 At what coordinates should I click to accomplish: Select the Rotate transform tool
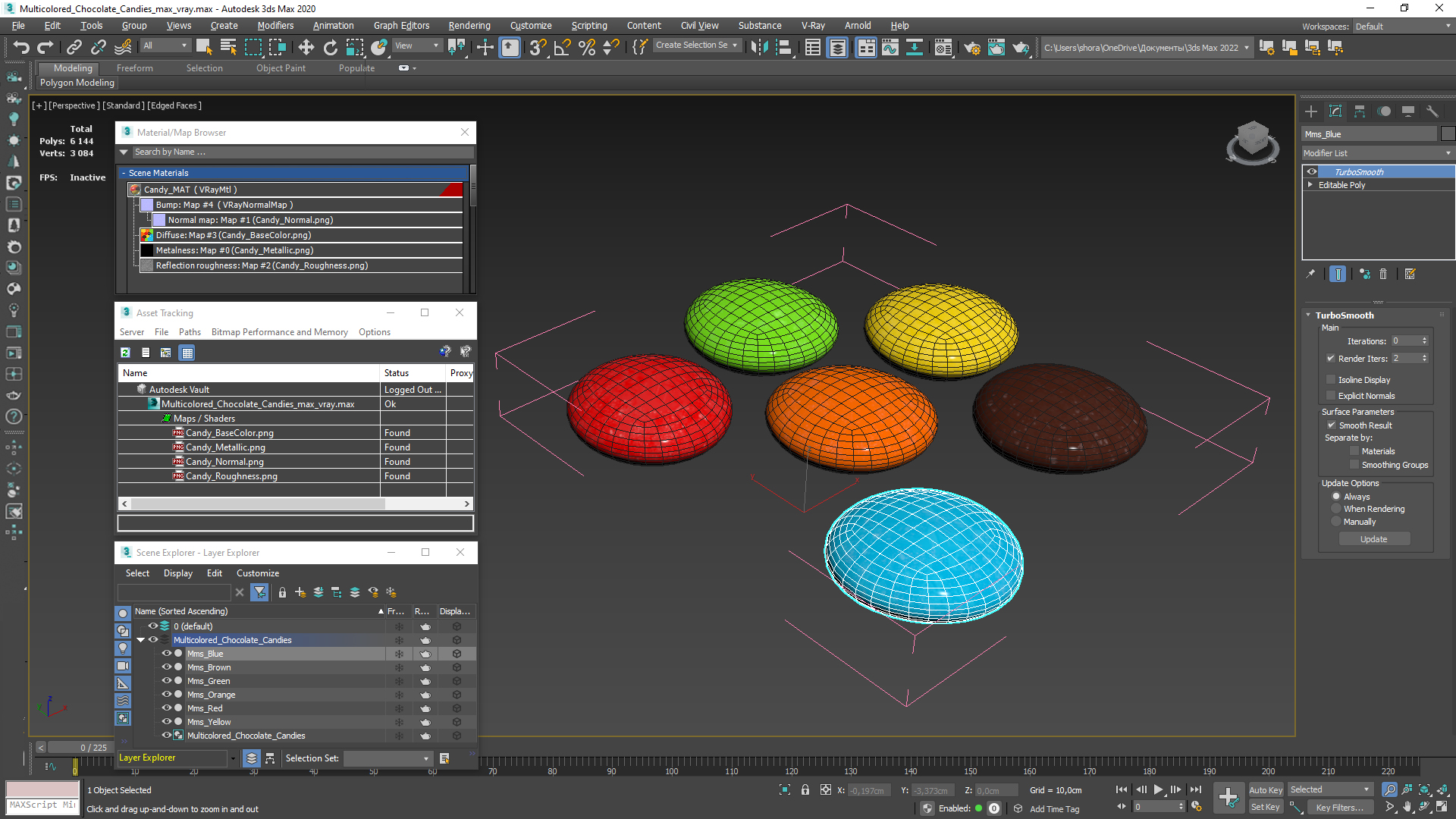coord(331,48)
